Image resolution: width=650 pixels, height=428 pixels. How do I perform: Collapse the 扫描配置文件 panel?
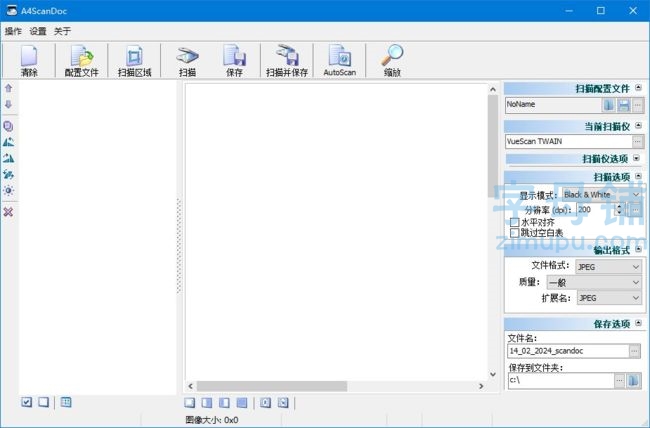[x=638, y=88]
